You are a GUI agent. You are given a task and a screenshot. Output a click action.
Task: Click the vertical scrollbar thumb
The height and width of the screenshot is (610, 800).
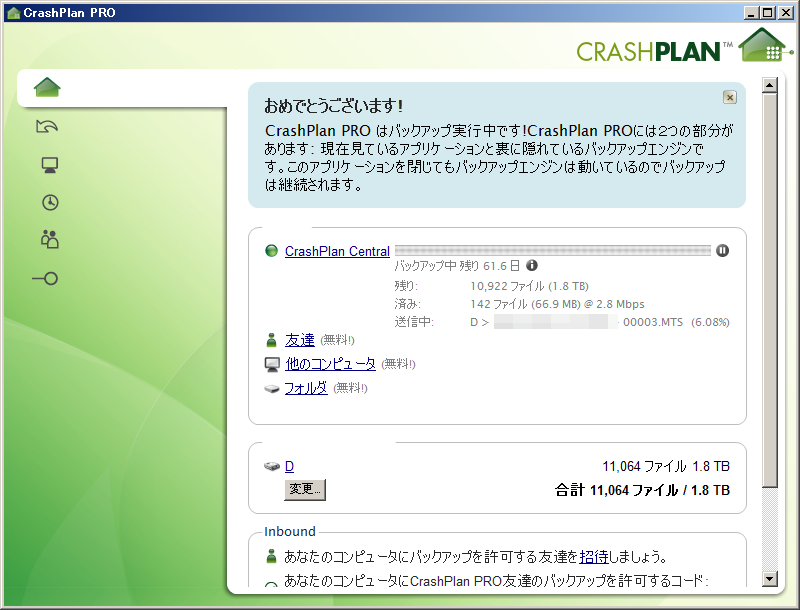click(x=769, y=290)
